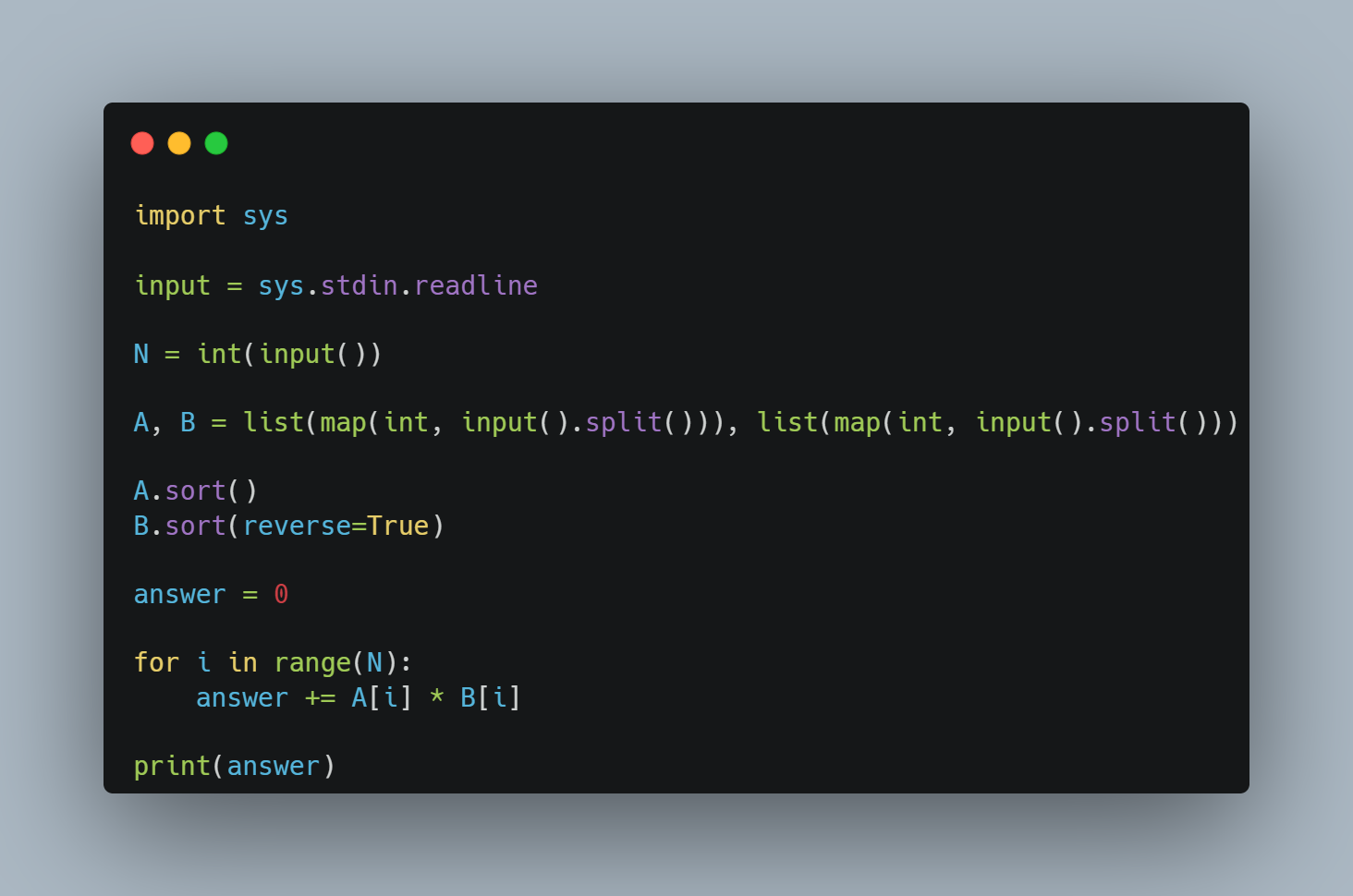Click the first 'split' method

(624, 422)
